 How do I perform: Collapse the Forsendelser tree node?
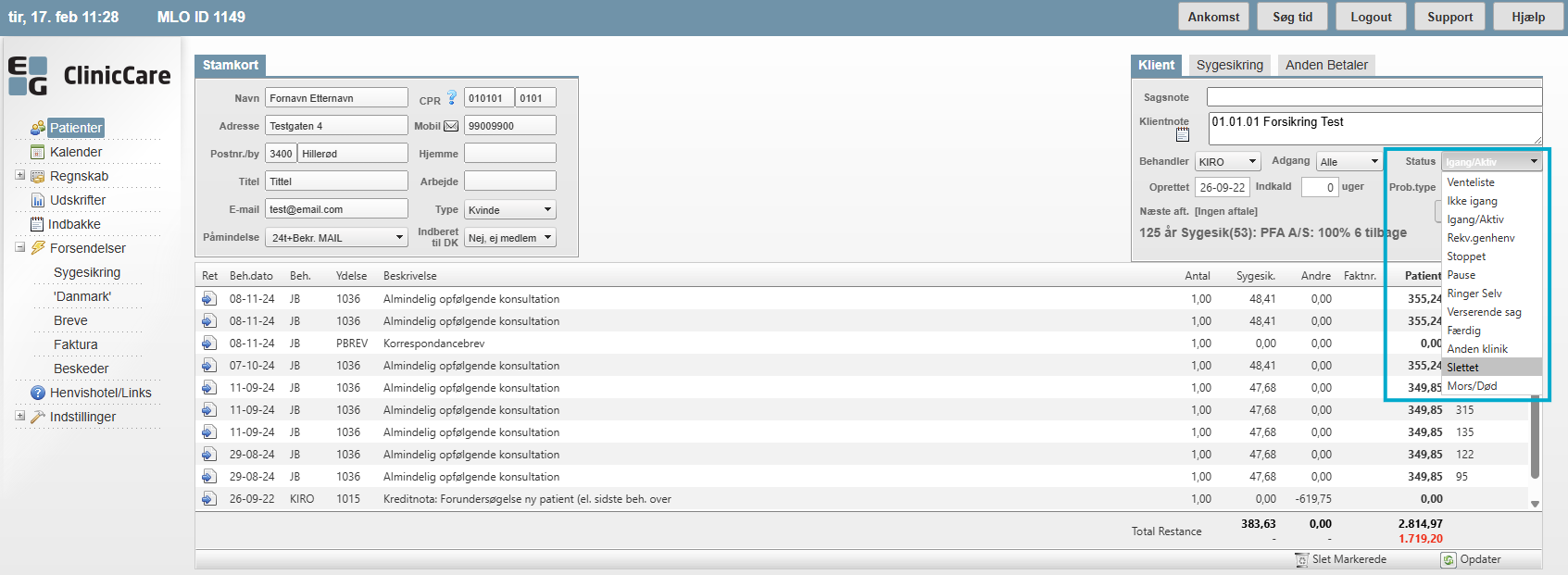(x=20, y=247)
